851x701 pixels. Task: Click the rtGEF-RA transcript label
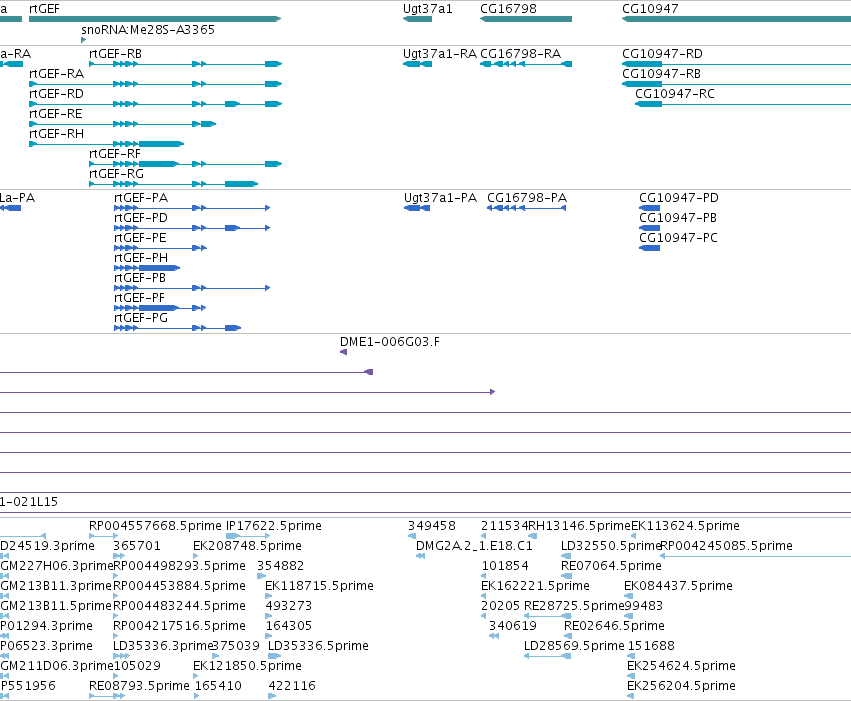coord(56,74)
